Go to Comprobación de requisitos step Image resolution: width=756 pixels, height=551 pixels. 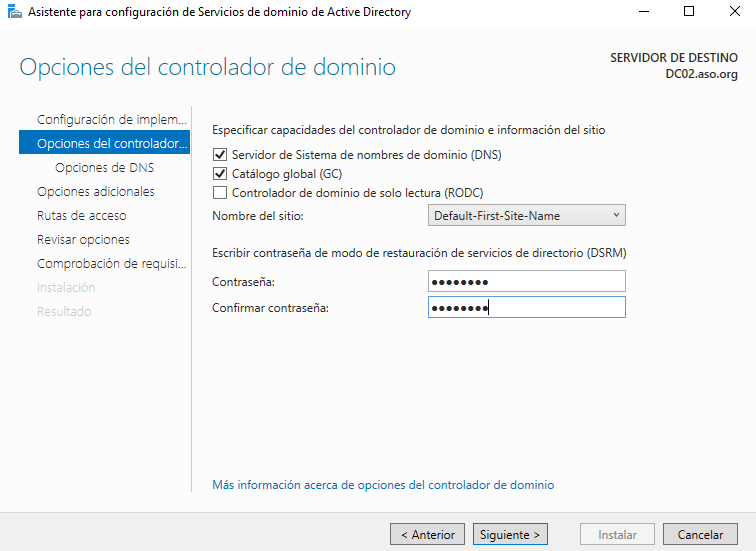(x=111, y=264)
